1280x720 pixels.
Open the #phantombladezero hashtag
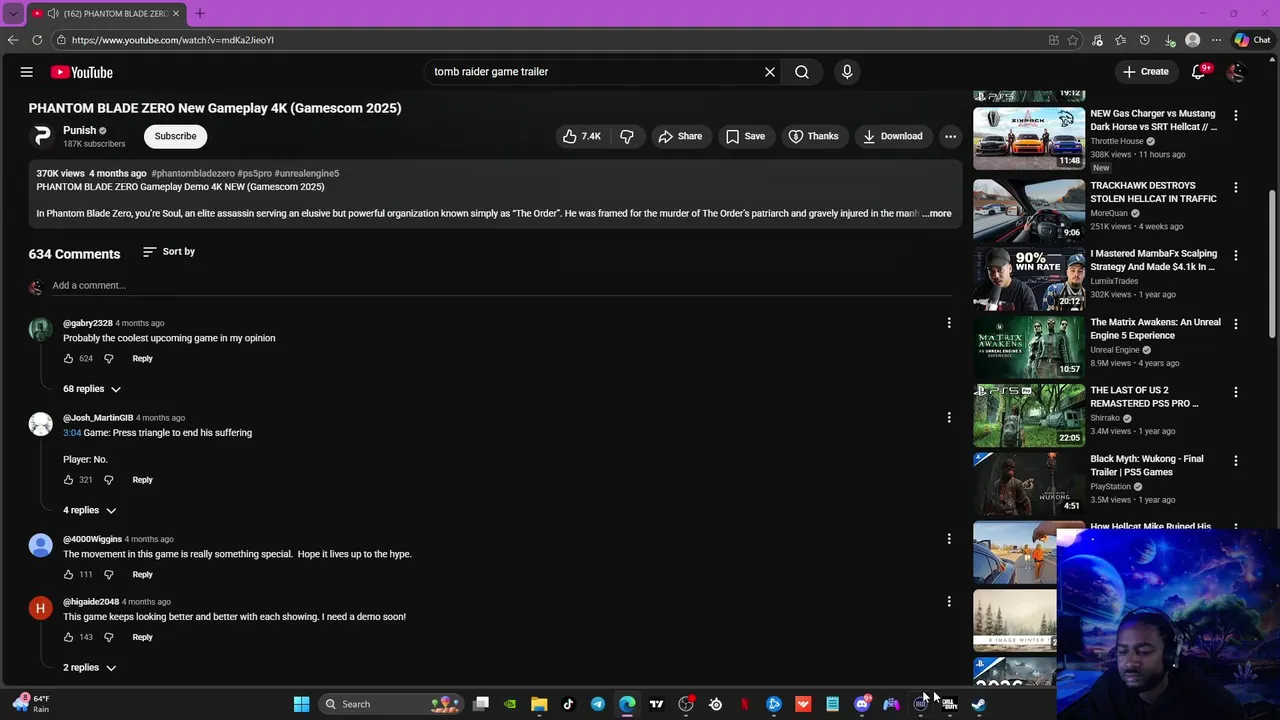point(193,173)
